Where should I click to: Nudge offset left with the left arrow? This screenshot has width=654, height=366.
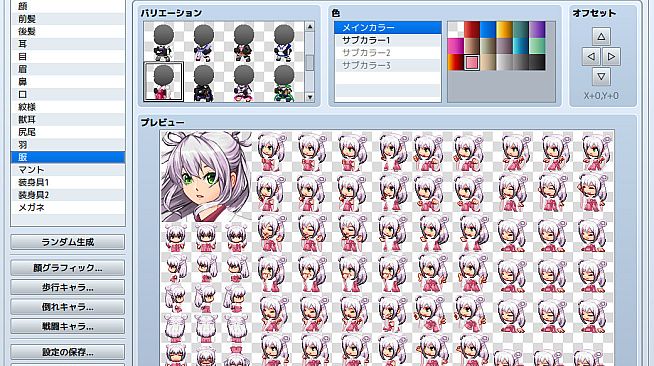pos(591,56)
